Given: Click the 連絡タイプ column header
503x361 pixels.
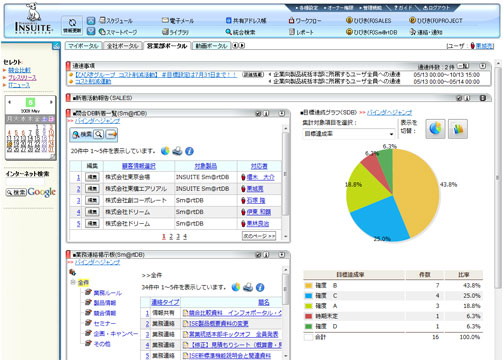Looking at the screenshot, I should tap(165, 302).
